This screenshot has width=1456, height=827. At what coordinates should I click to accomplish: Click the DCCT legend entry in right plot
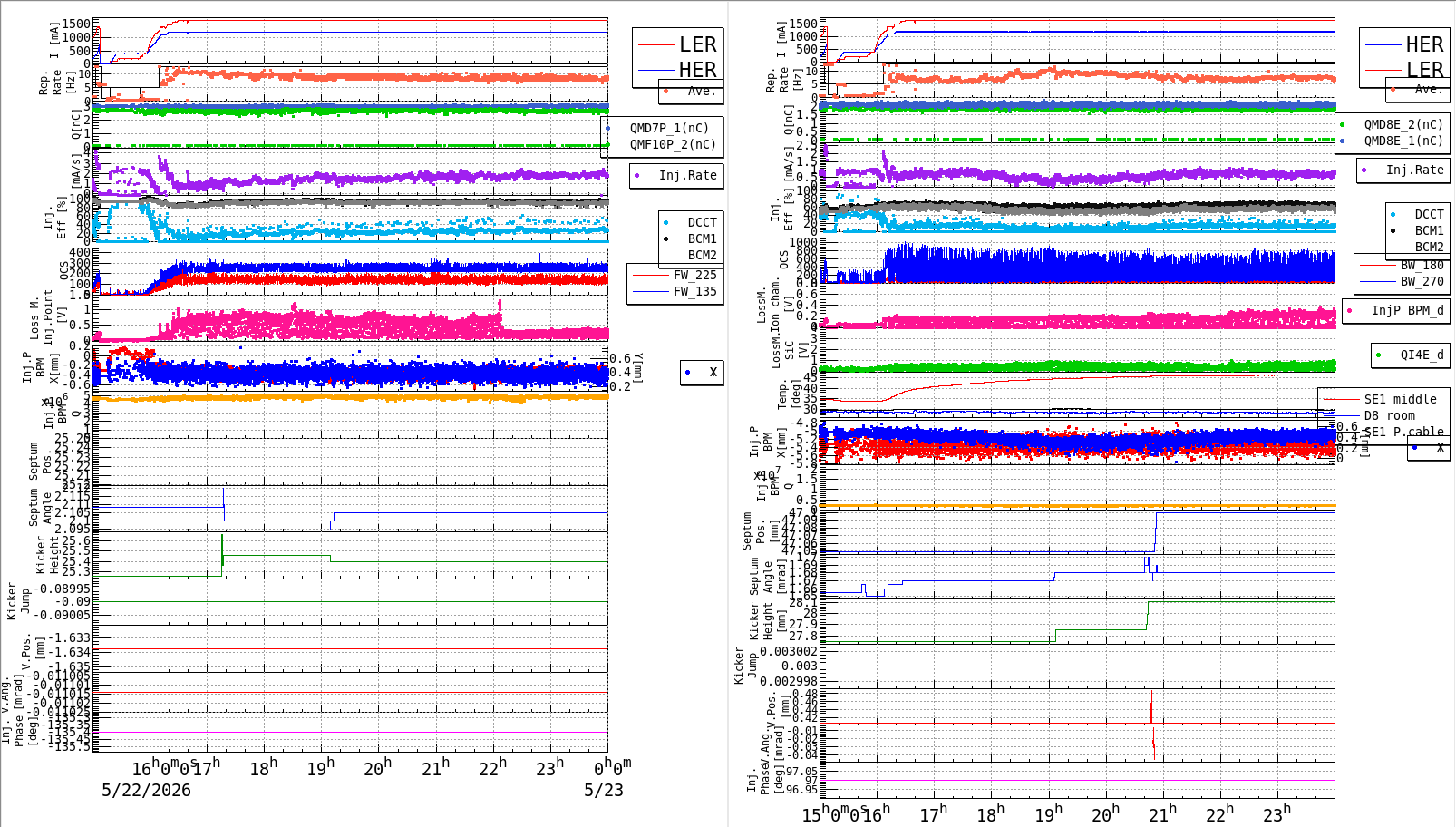pyautogui.click(x=1429, y=215)
